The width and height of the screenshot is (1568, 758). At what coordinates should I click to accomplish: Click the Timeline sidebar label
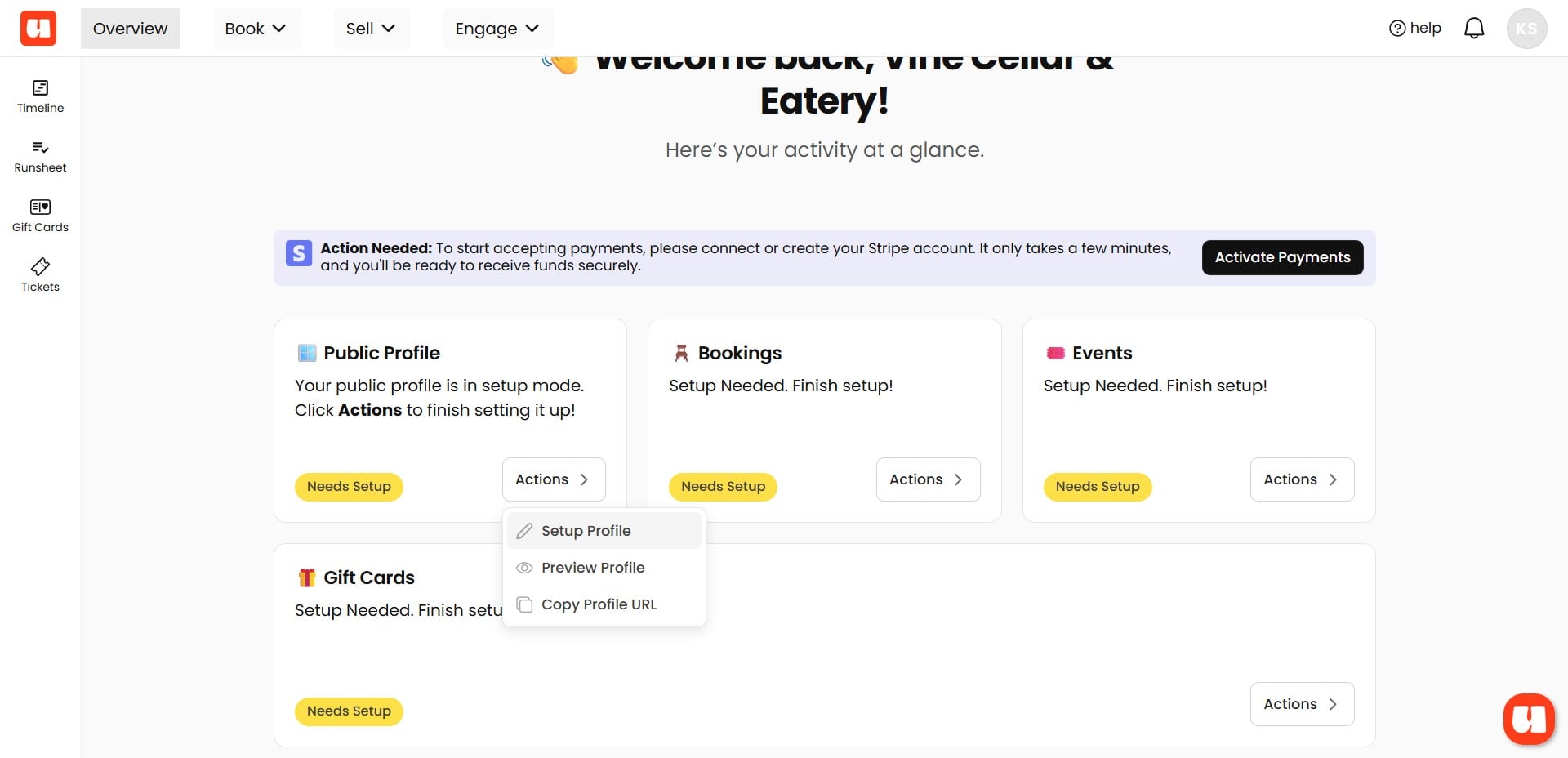[x=40, y=108]
